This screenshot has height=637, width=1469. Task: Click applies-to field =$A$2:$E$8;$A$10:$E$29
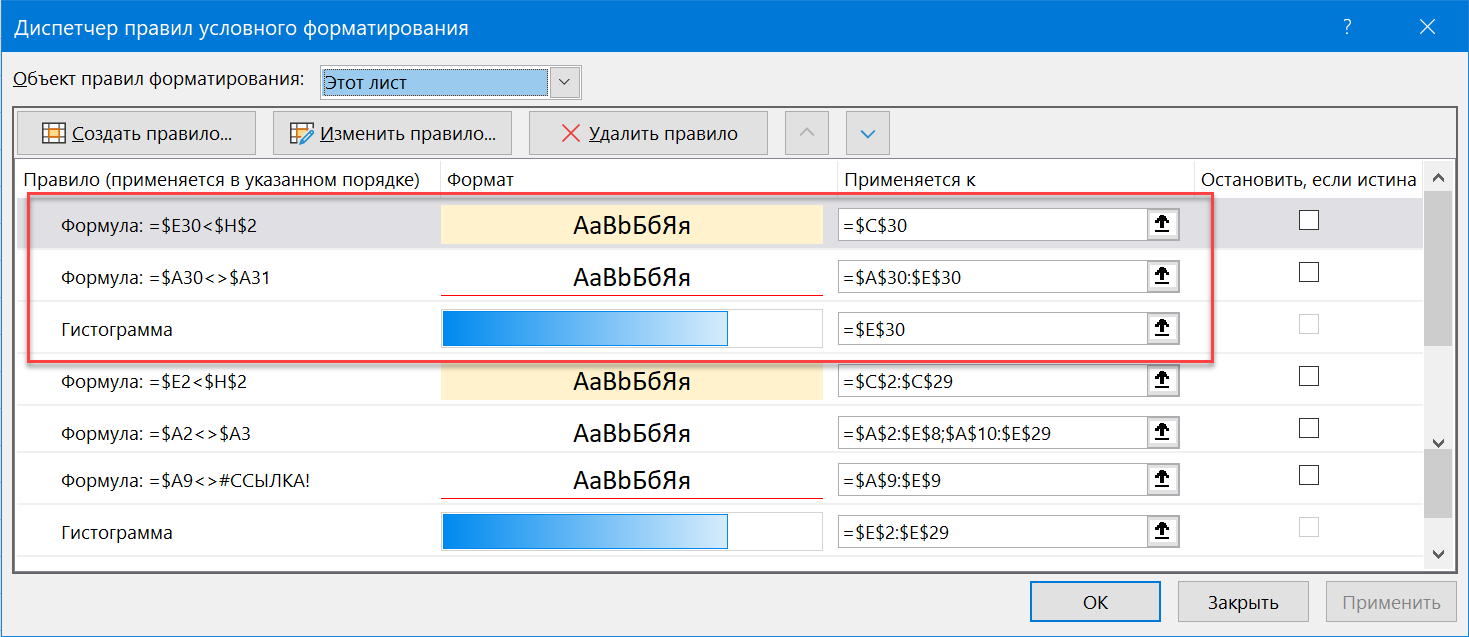point(992,432)
